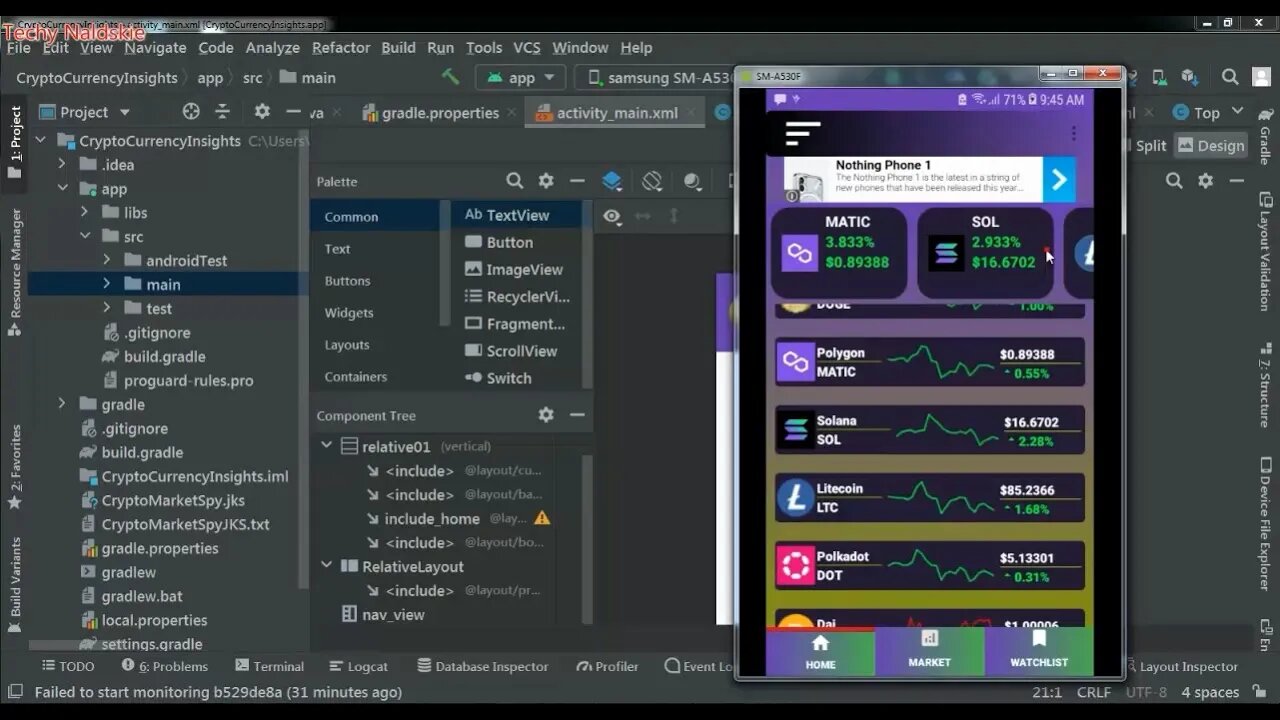This screenshot has height=720, width=1280.
Task: Collapse RelativeLayout node in Component Tree
Action: 326,566
